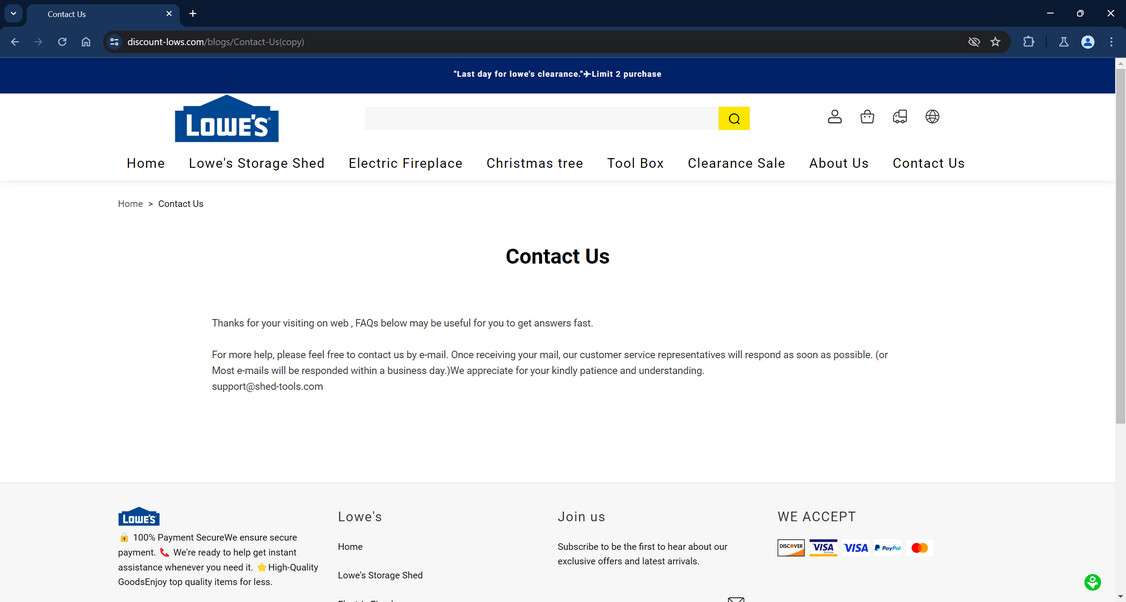Close the Contact Us tab

(169, 14)
